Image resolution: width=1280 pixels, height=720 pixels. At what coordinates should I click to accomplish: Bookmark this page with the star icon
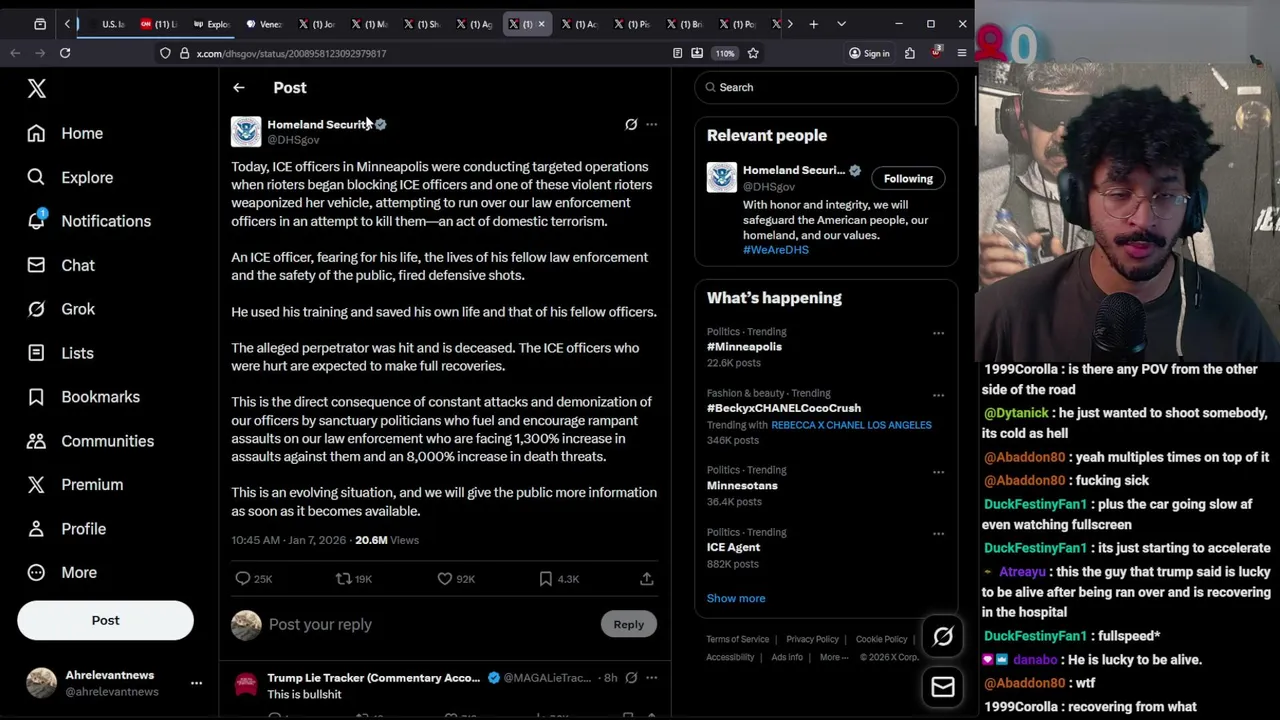[x=753, y=53]
